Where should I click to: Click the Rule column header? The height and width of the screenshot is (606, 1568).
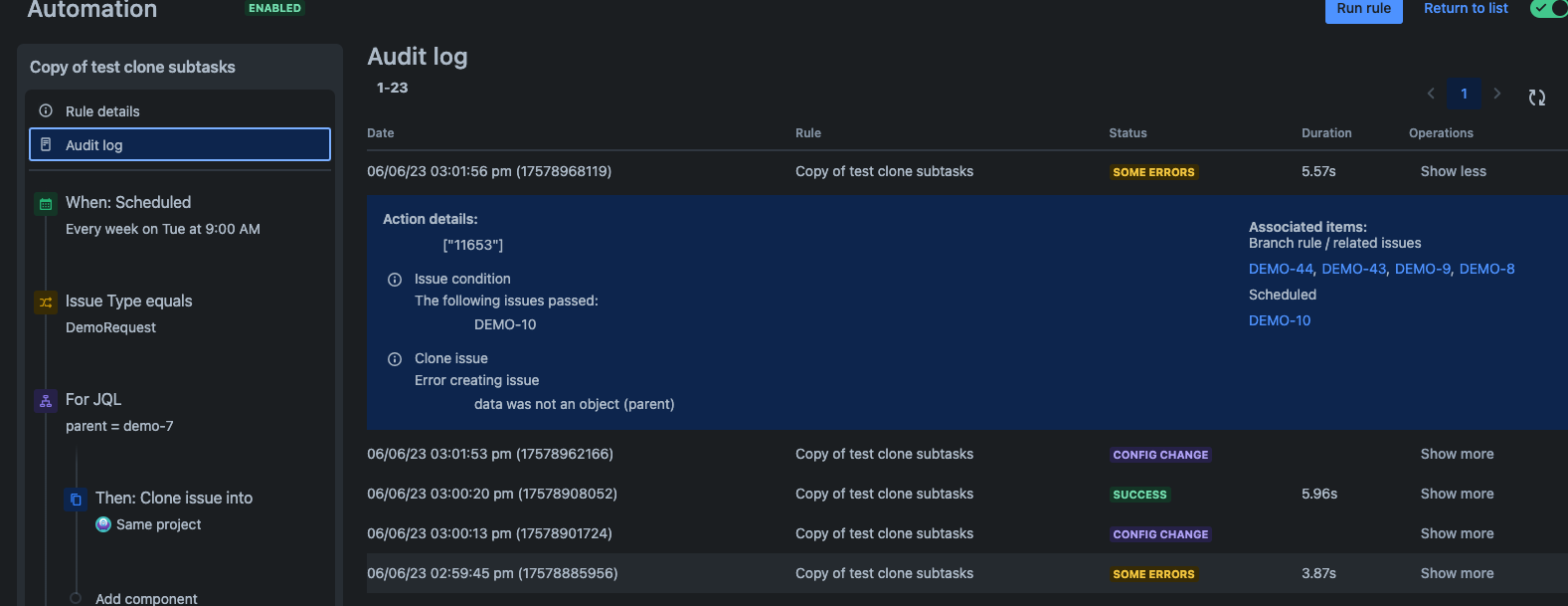coord(808,133)
